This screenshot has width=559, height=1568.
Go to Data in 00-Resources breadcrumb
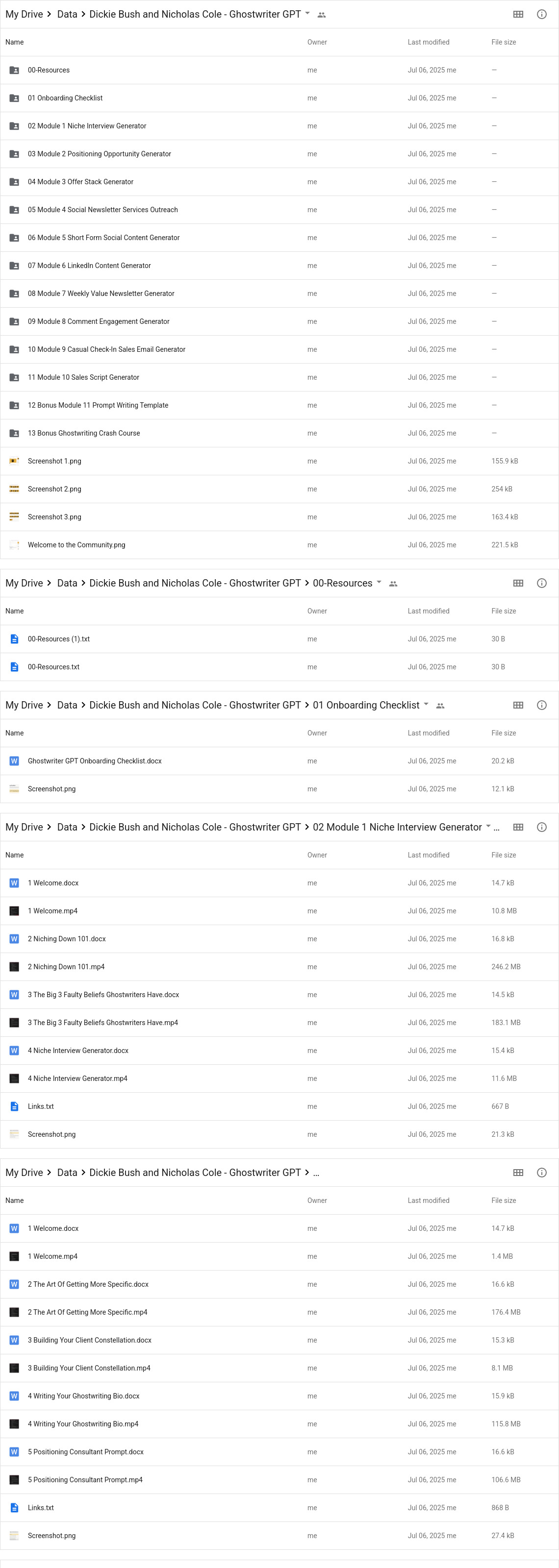click(67, 583)
